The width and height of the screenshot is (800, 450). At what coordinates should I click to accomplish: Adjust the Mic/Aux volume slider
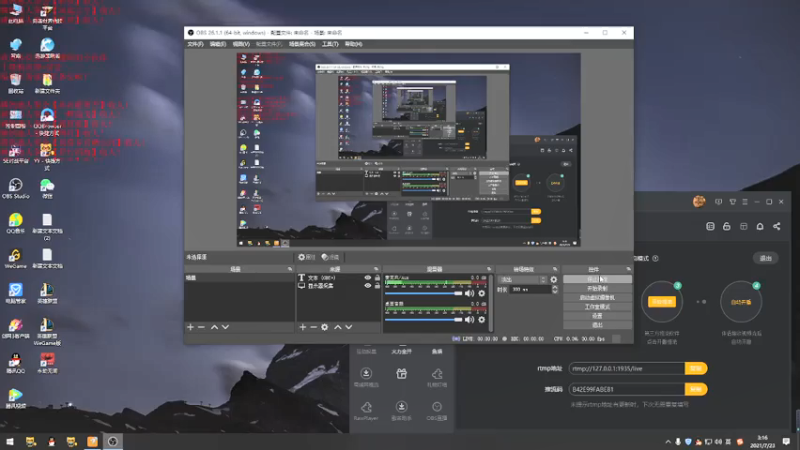(423, 293)
